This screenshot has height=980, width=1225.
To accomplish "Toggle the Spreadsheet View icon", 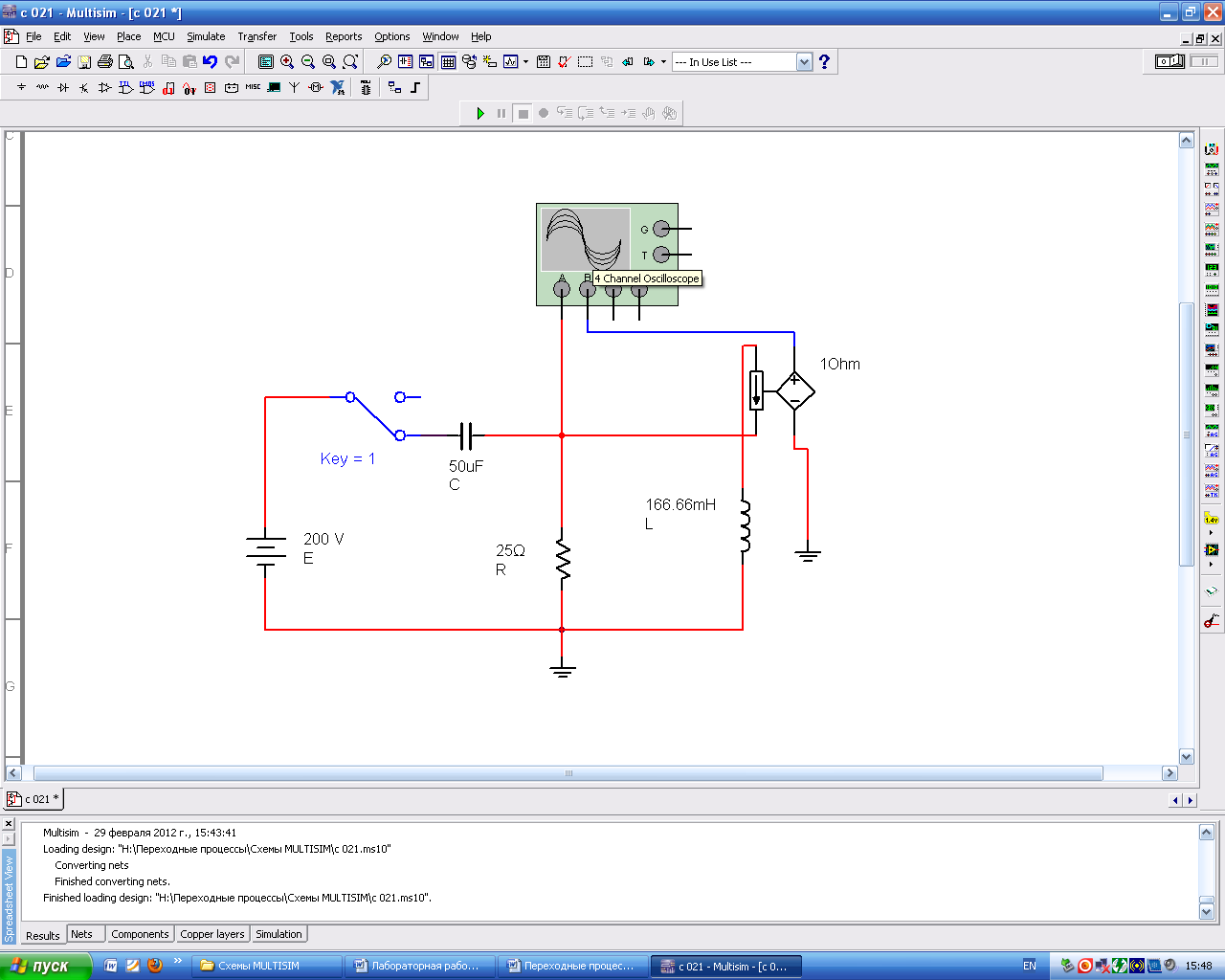I will [x=448, y=61].
